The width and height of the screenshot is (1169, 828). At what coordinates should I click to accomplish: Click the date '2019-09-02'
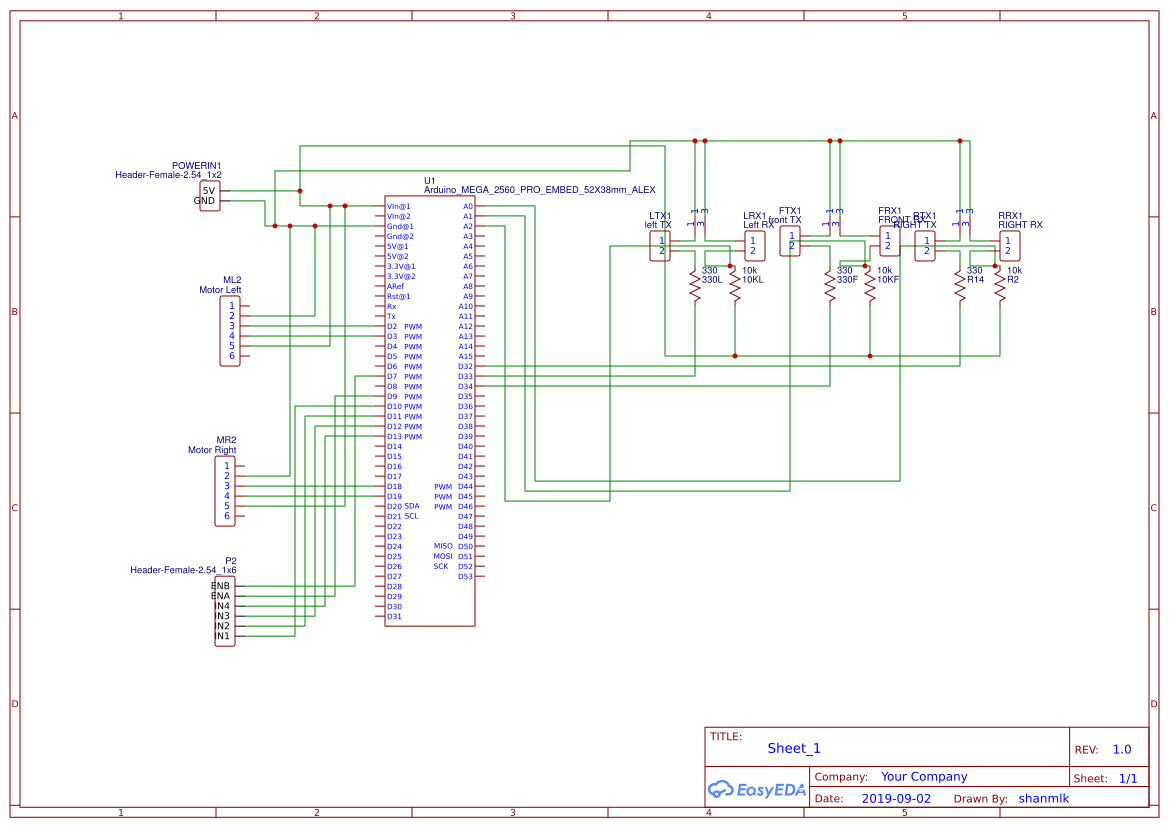tap(896, 798)
